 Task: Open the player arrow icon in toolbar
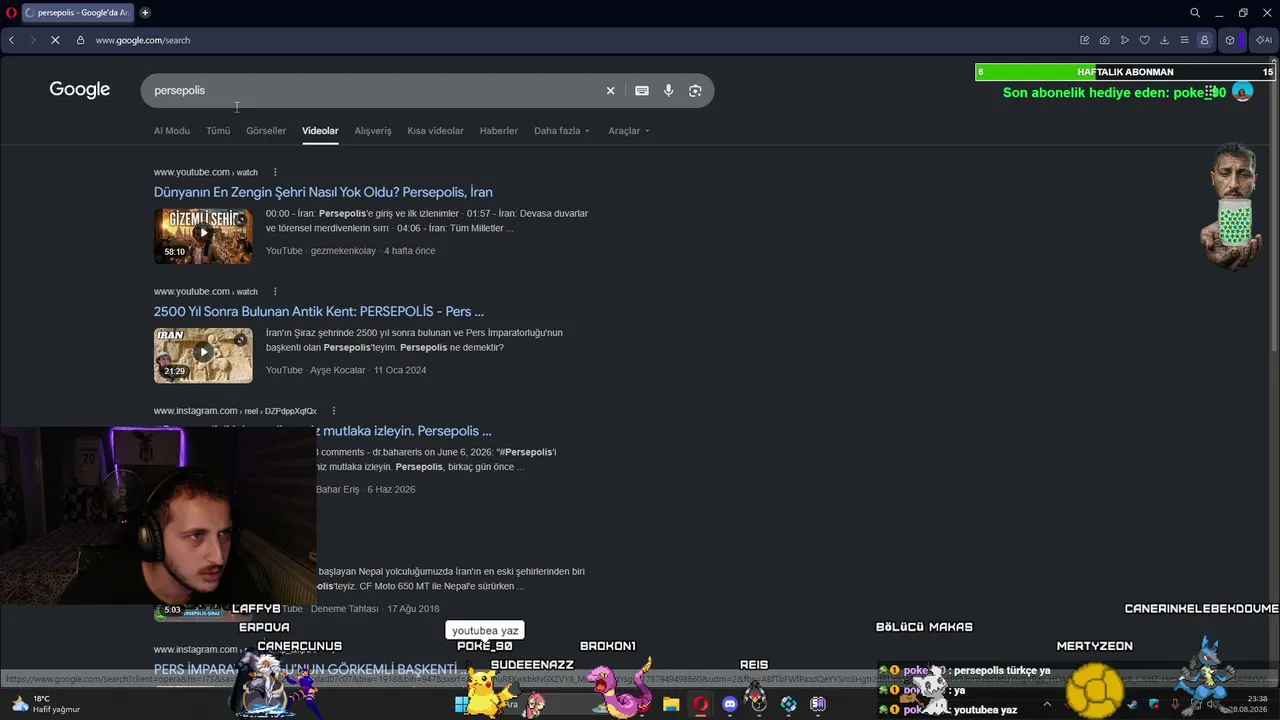pos(1125,40)
